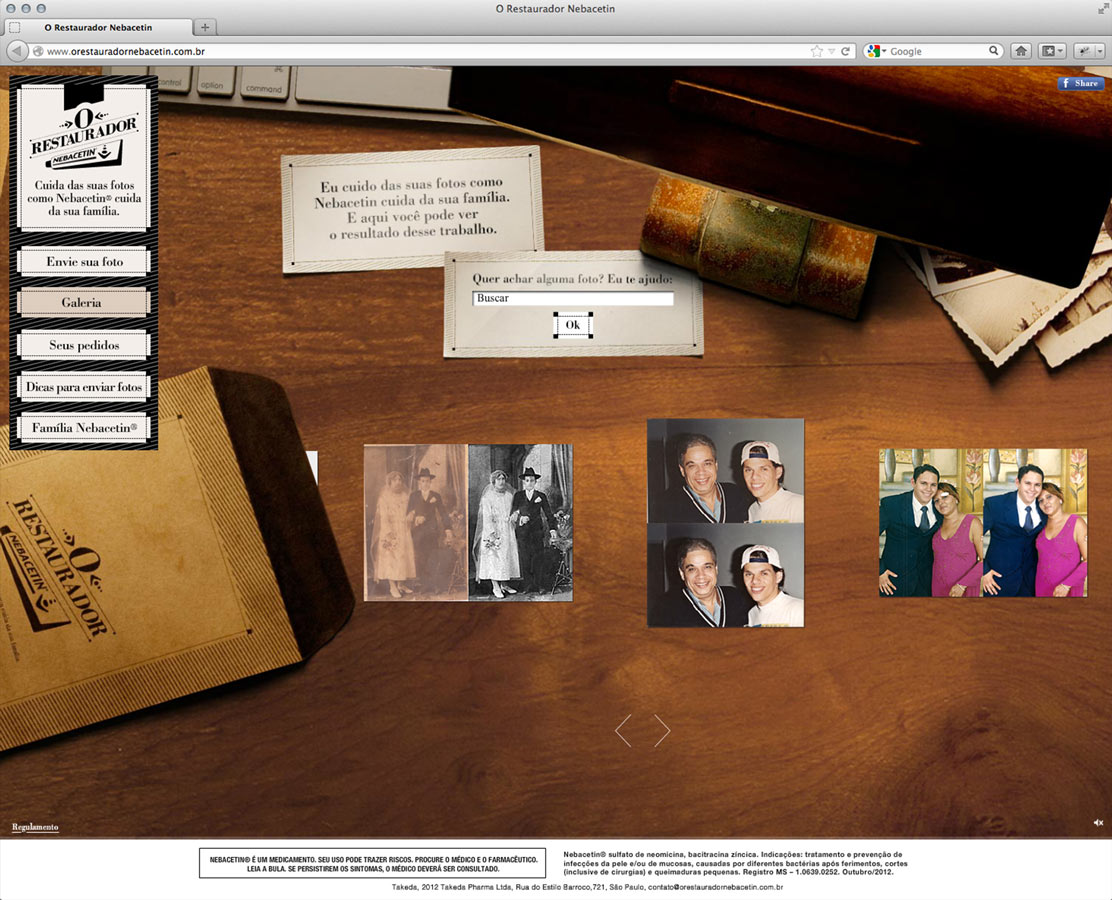The width and height of the screenshot is (1112, 900).
Task: Go back using the browser back arrow
Action: [17, 51]
